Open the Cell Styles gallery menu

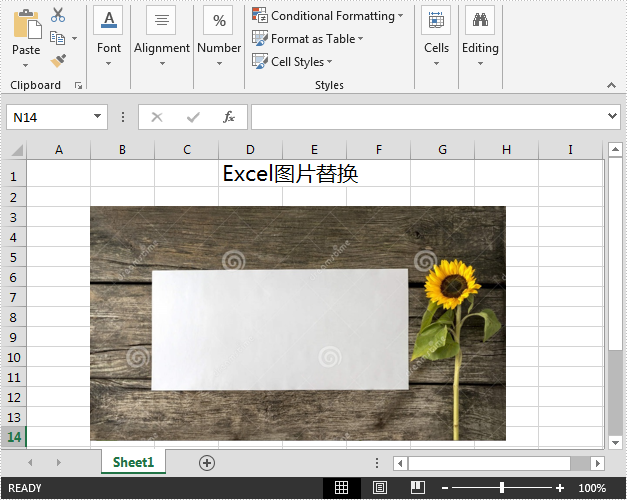[x=298, y=62]
